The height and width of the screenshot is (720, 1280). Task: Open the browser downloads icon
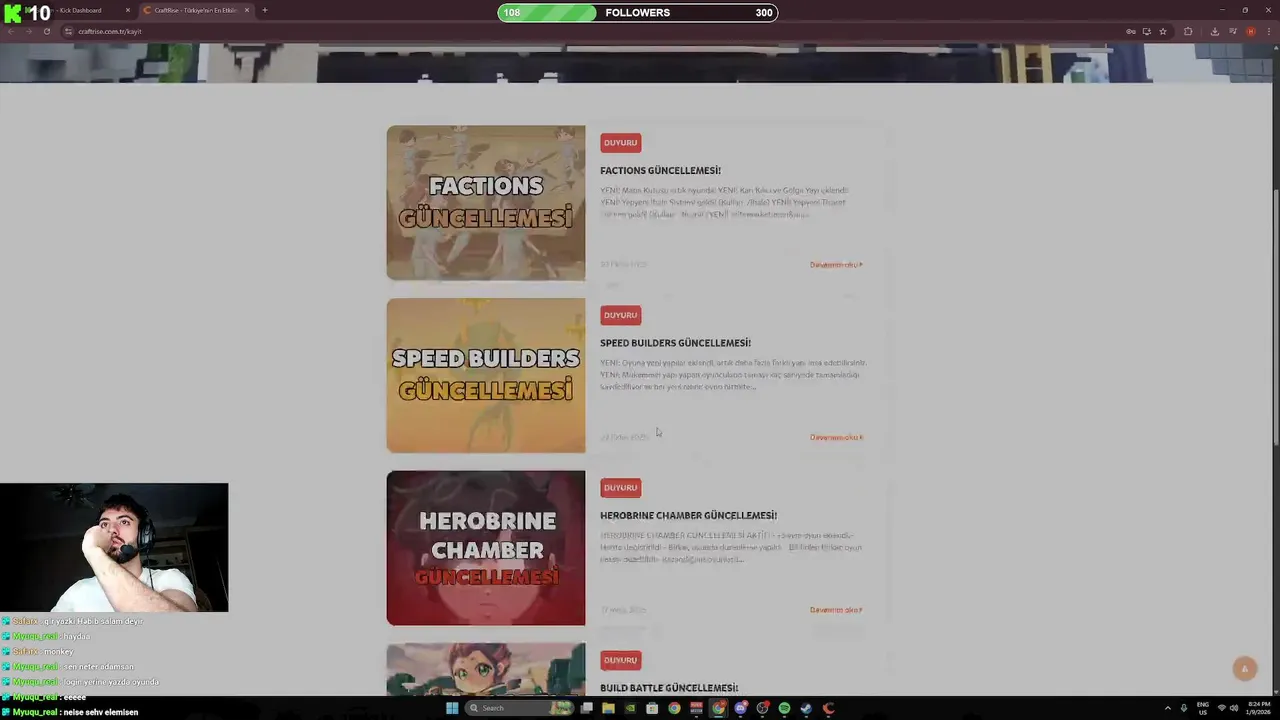pyautogui.click(x=1214, y=31)
